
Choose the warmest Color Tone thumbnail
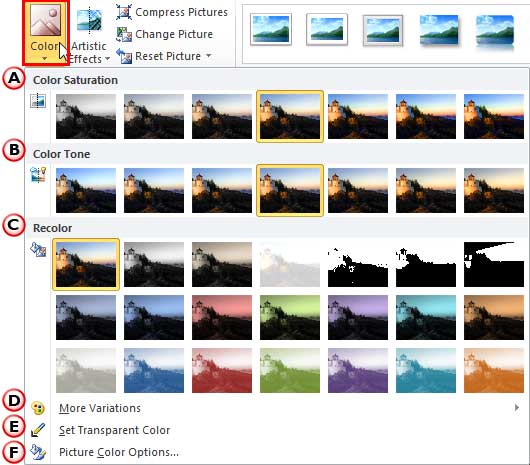[494, 190]
